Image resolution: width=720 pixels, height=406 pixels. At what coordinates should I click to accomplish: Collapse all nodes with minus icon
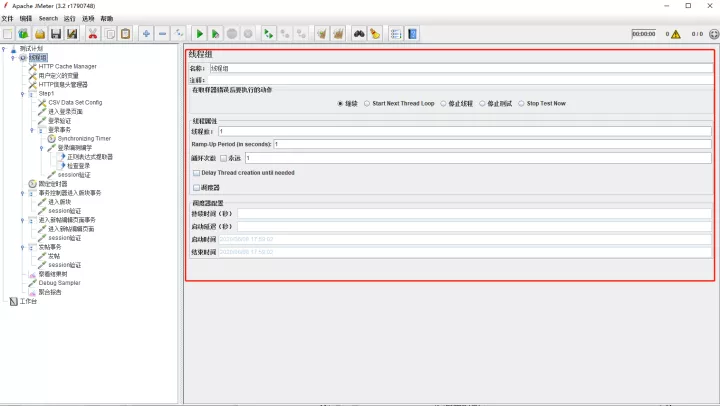coord(163,34)
